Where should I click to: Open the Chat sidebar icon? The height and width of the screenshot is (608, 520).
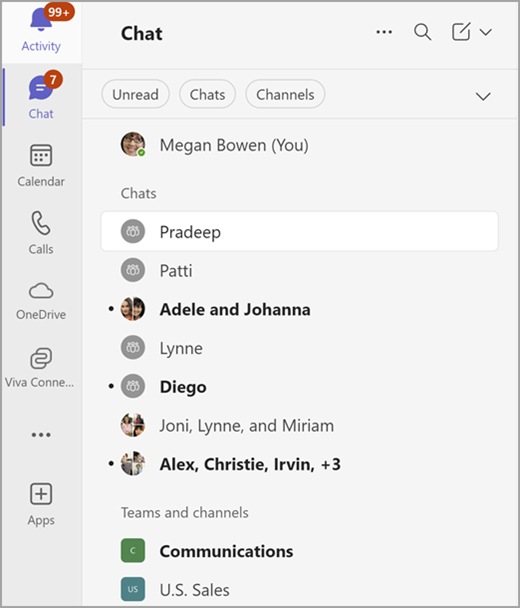(x=40, y=88)
